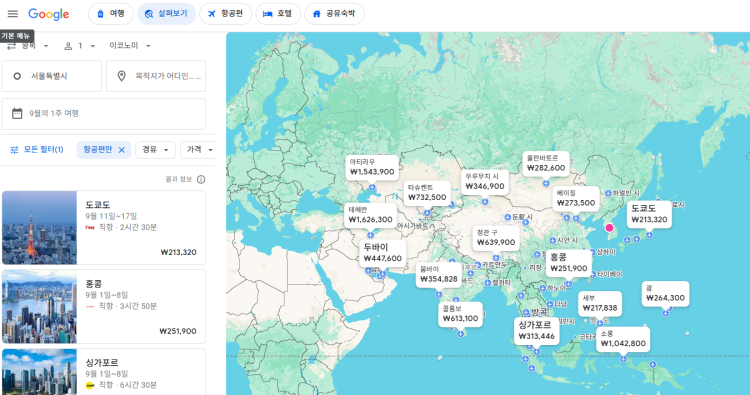
Task: Expand the trip type dropdown
Action: [28, 46]
